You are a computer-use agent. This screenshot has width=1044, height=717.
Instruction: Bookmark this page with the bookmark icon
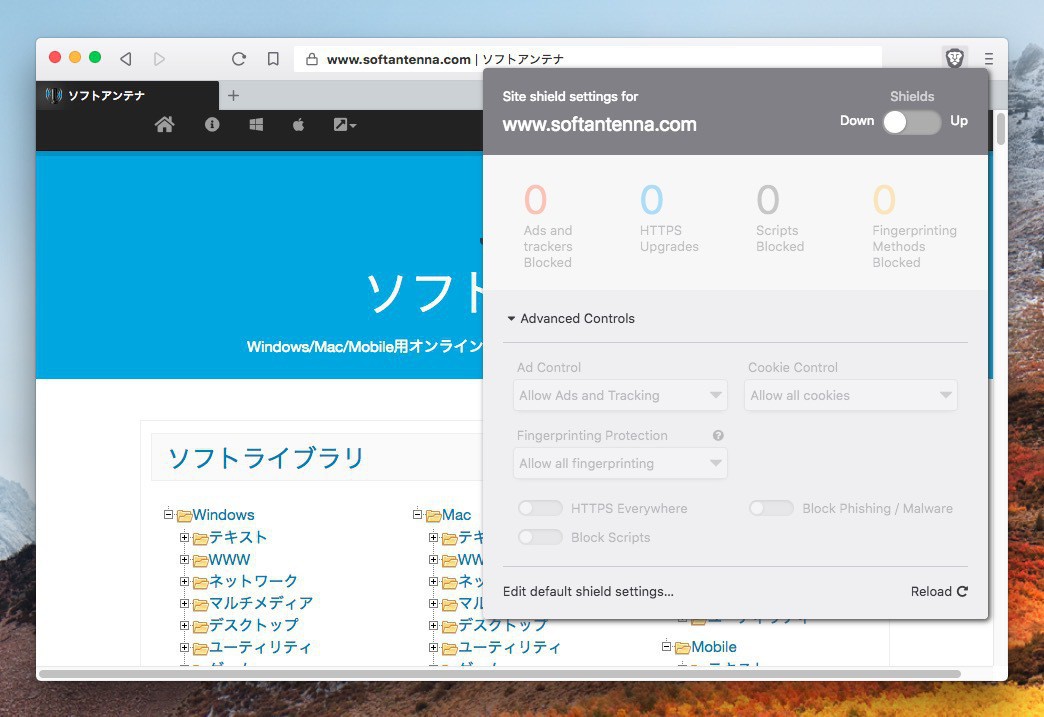(273, 59)
